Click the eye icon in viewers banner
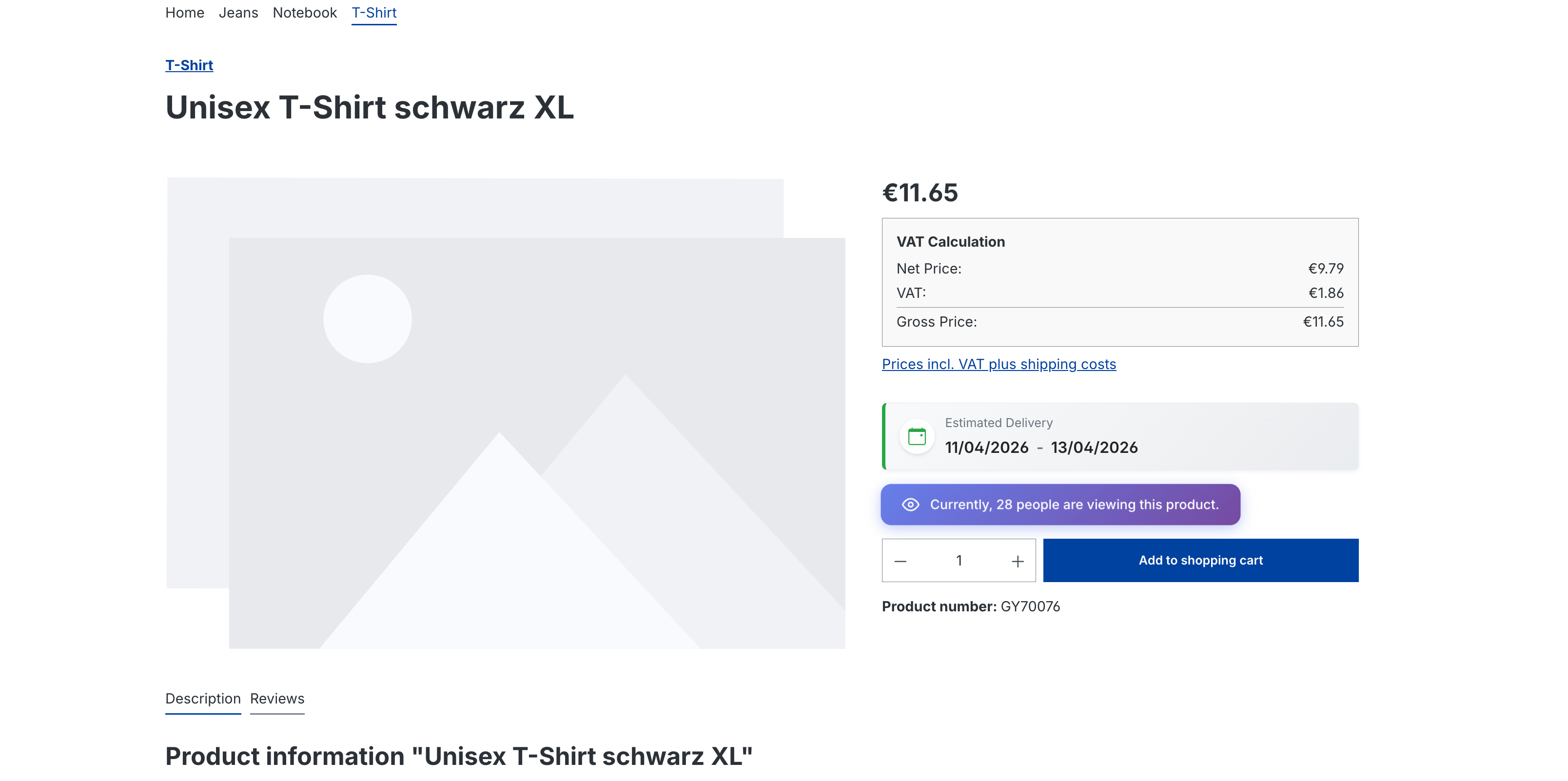 [910, 505]
